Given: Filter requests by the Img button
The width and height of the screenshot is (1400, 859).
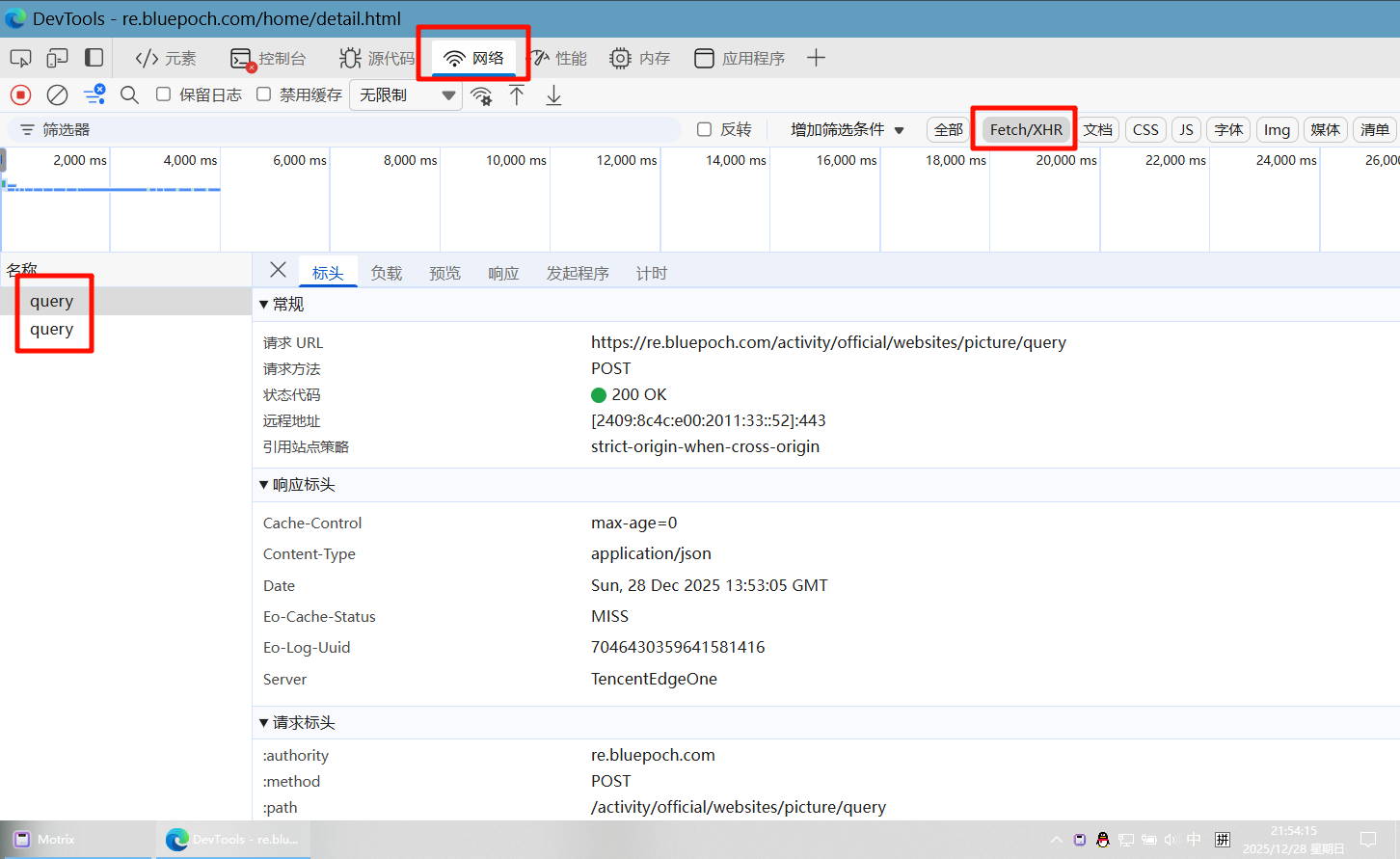Looking at the screenshot, I should pos(1277,129).
